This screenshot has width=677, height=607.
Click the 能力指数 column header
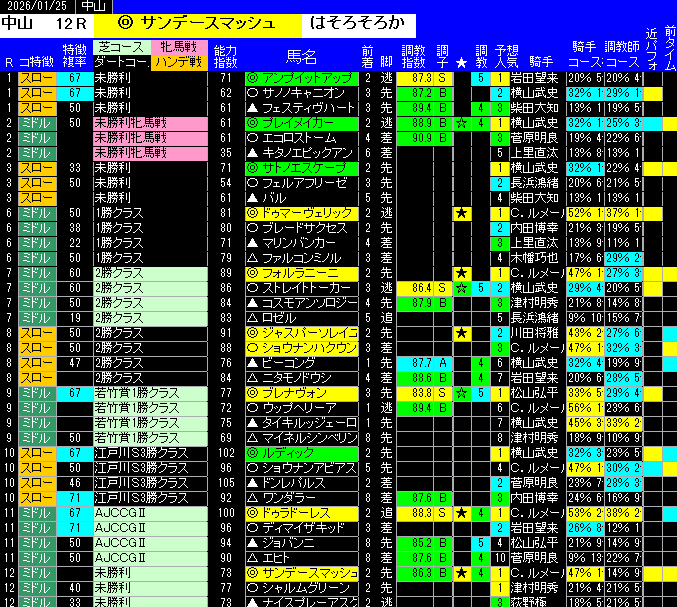click(226, 55)
